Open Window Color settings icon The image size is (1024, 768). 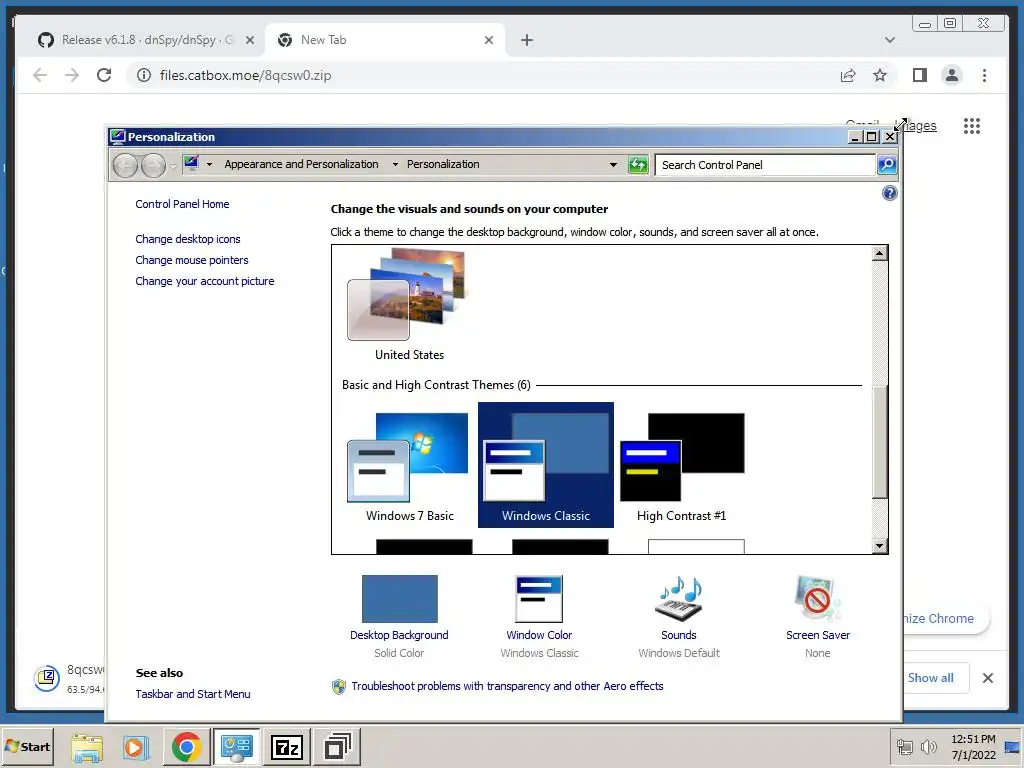point(539,599)
